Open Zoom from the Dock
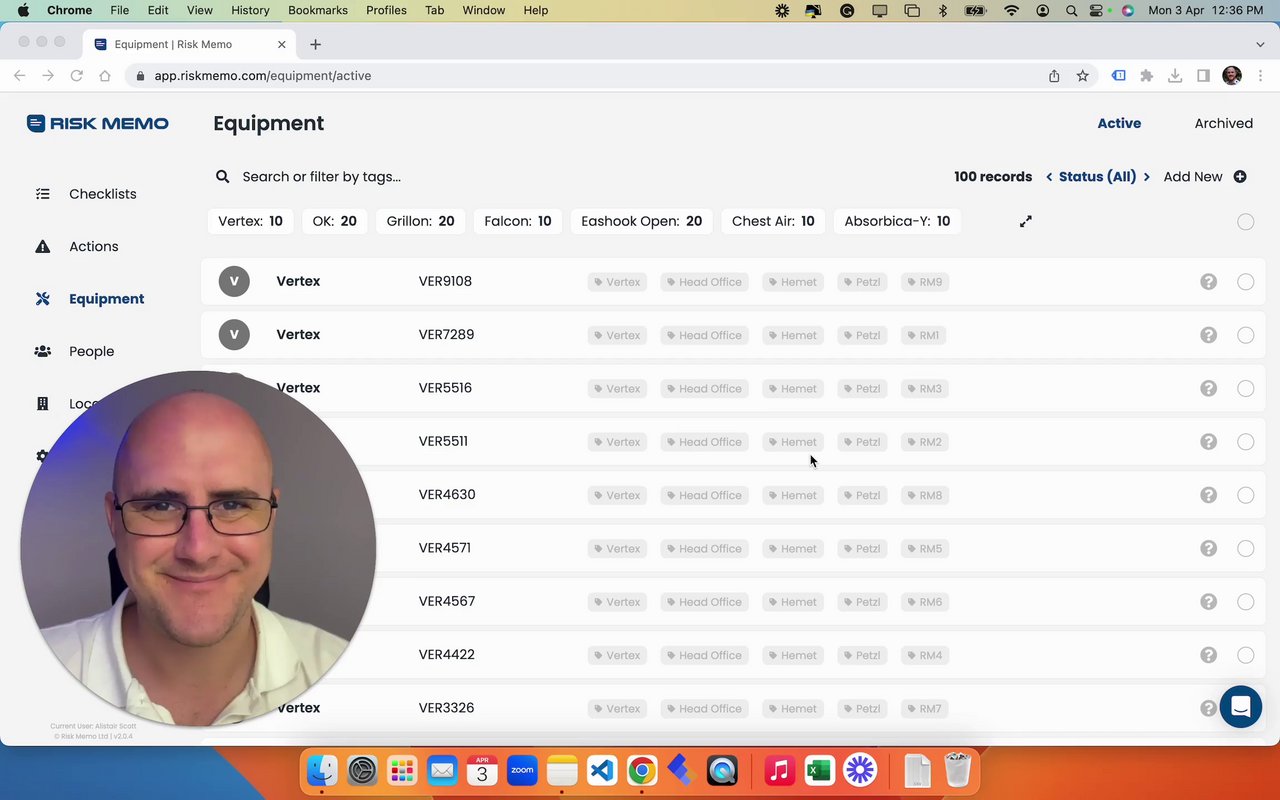1280x800 pixels. pos(522,771)
